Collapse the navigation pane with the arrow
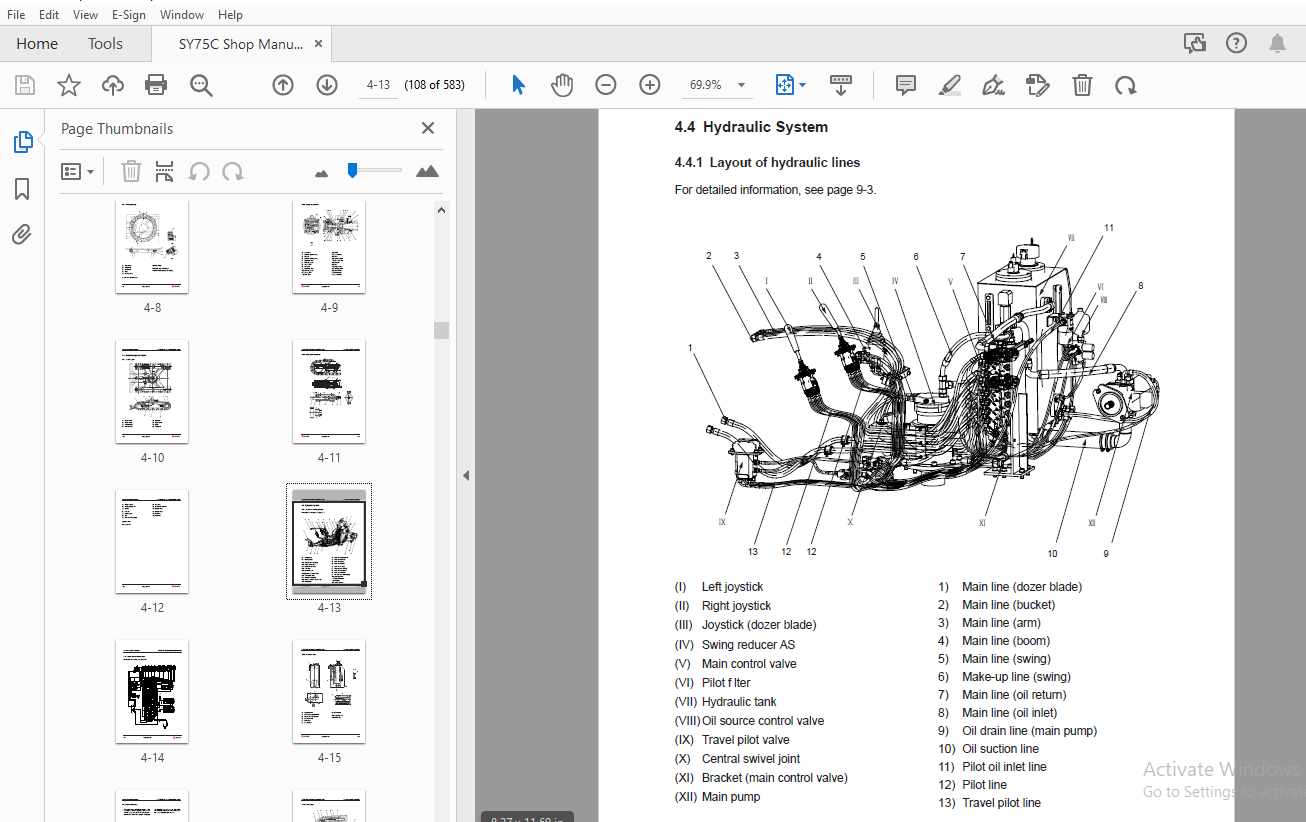This screenshot has width=1306, height=822. pos(465,476)
